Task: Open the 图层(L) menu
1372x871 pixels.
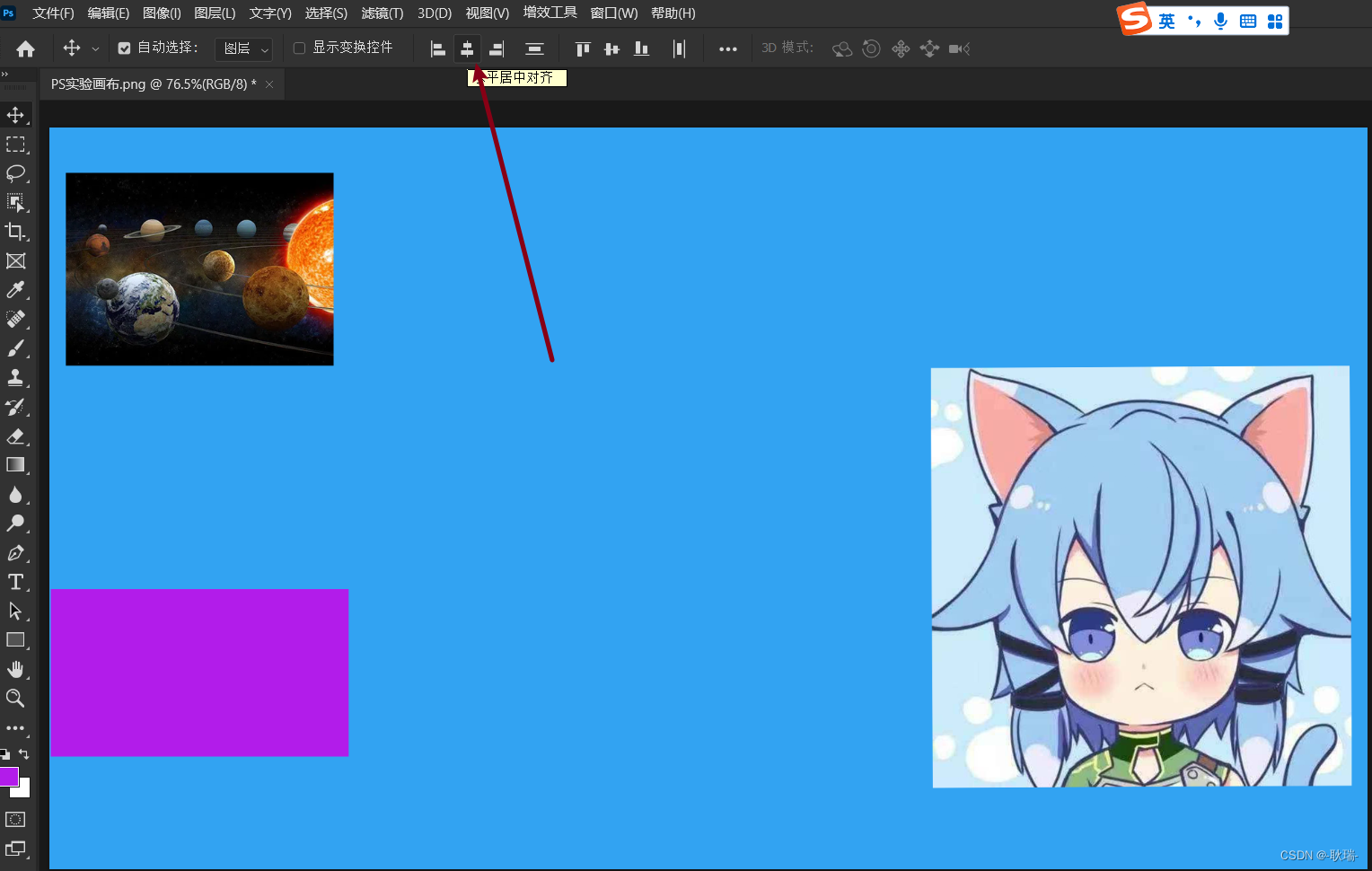Action: pos(215,13)
